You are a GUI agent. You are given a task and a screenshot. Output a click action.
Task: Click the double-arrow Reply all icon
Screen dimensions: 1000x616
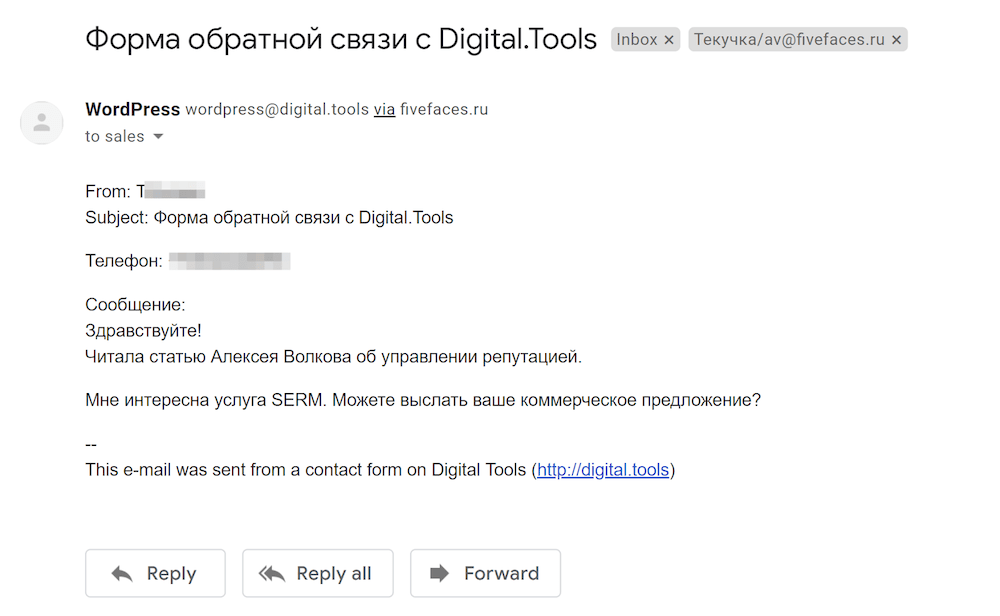click(272, 573)
